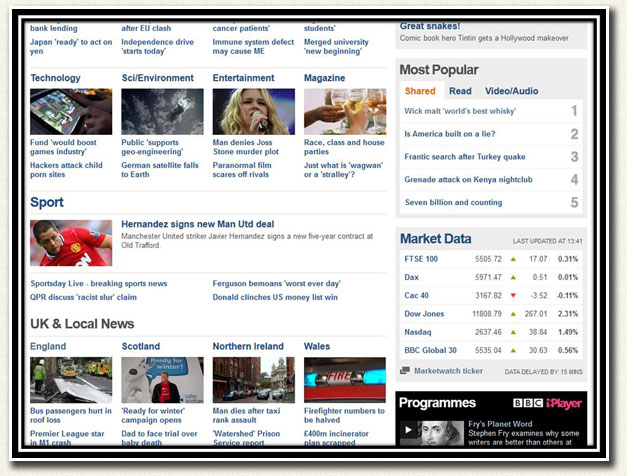Image resolution: width=627 pixels, height=476 pixels.
Task: Open the 'Great snakes!' Tintin feature
Action: [430, 26]
